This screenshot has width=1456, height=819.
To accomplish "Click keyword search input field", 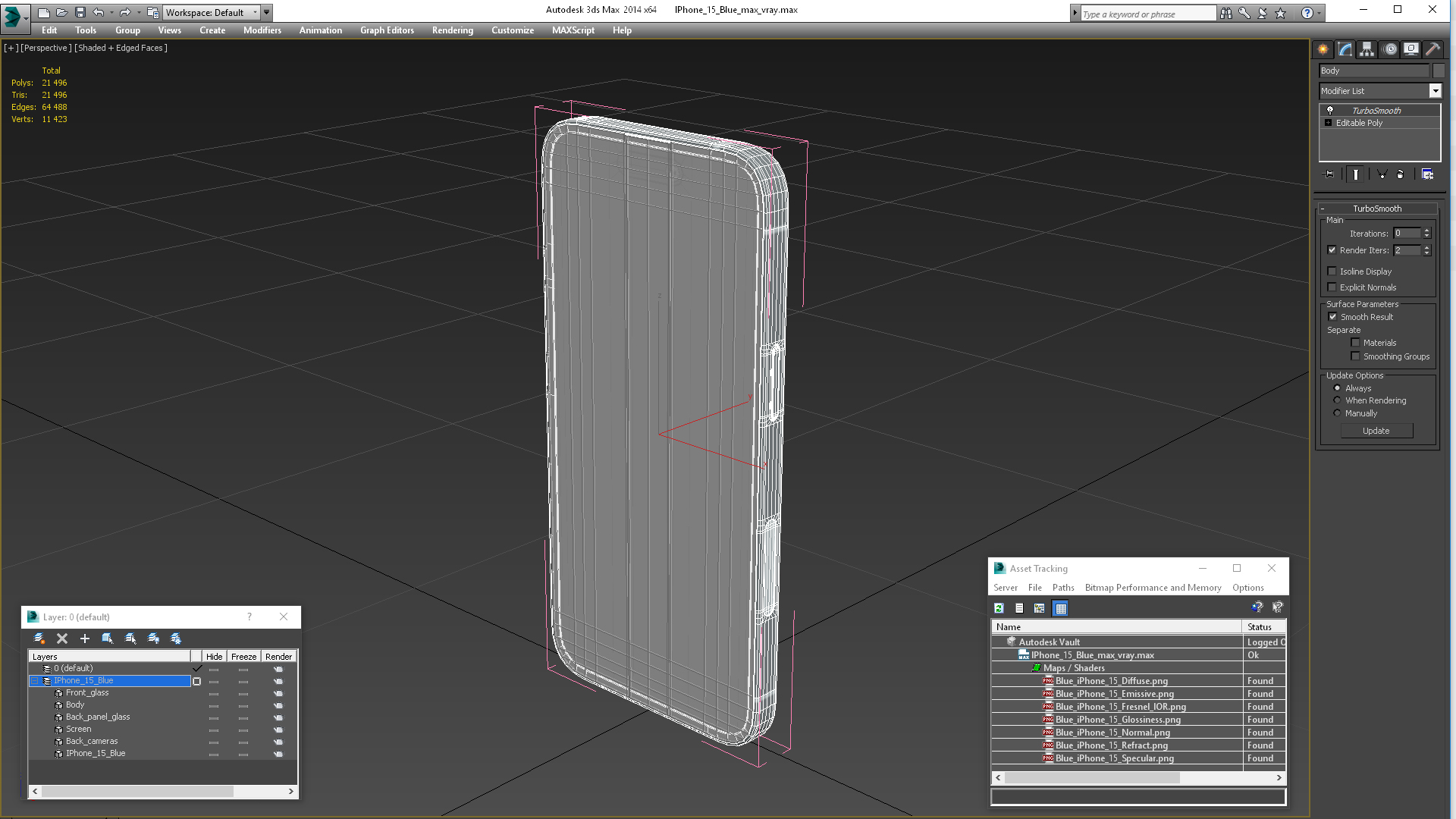I will pos(1147,14).
